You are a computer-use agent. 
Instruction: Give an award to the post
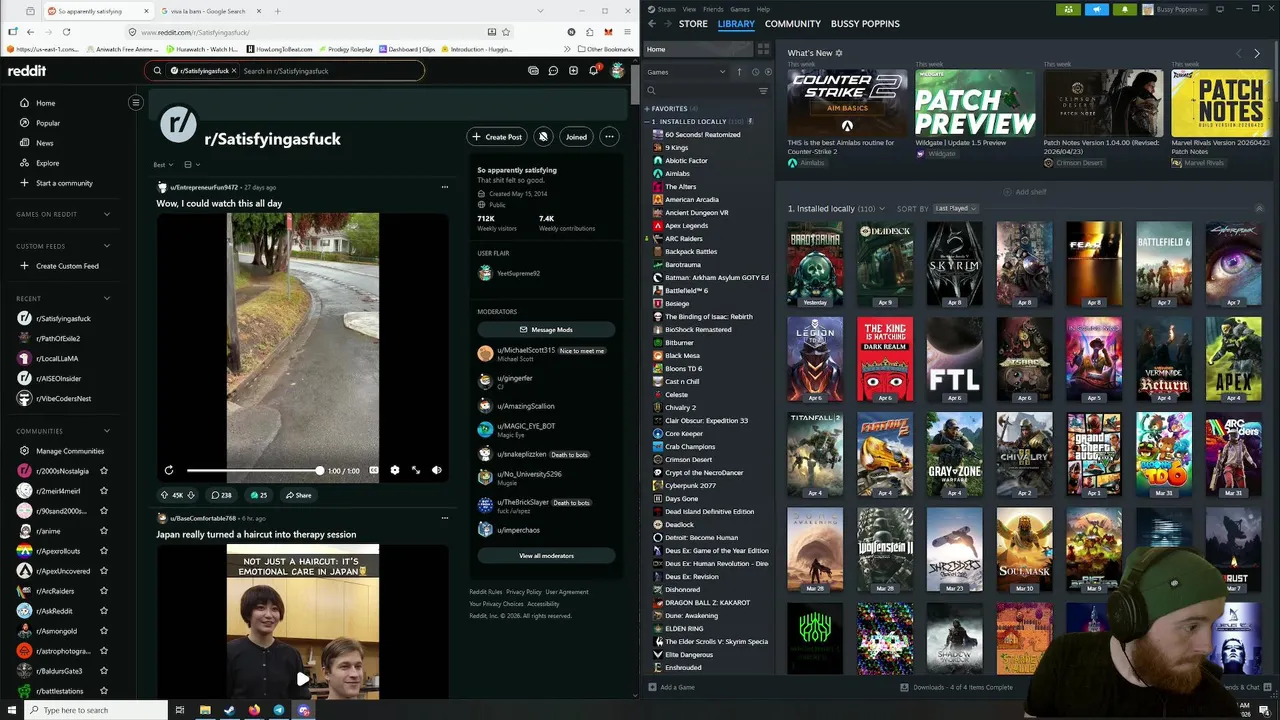pos(259,495)
